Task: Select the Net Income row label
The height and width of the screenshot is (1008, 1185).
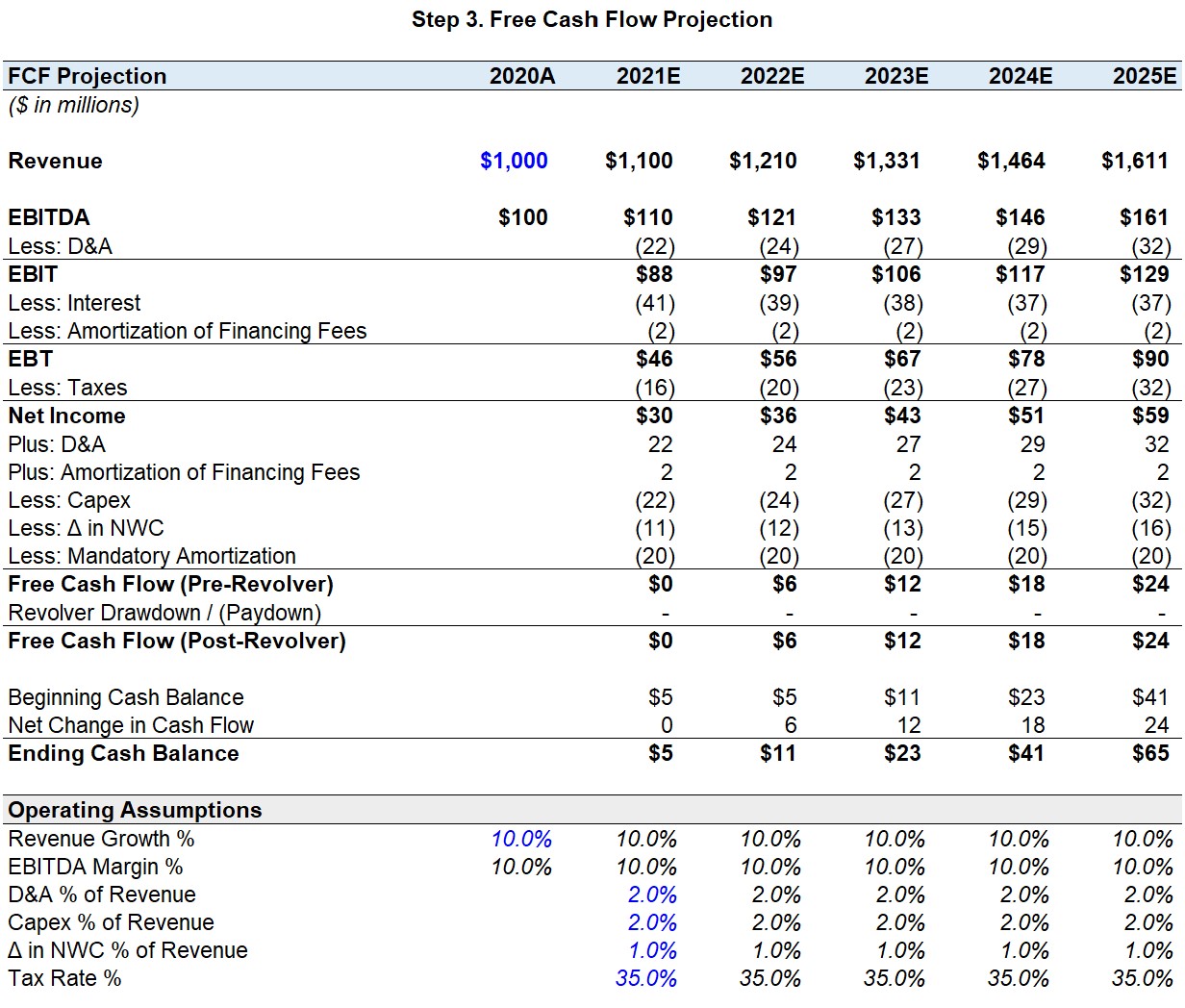Action: (x=66, y=416)
